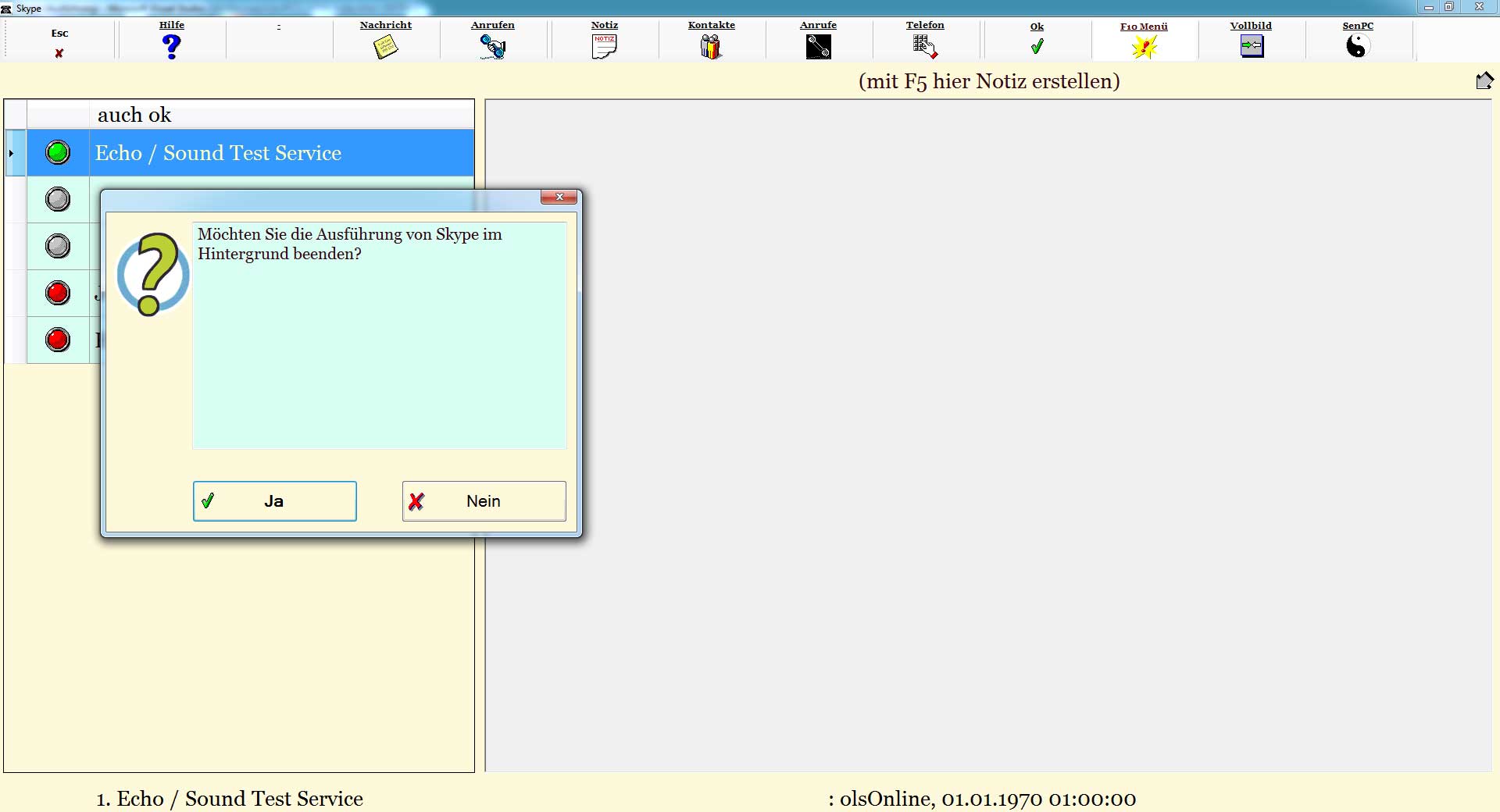Open the Kontakte icon
The height and width of the screenshot is (812, 1500).
711,47
